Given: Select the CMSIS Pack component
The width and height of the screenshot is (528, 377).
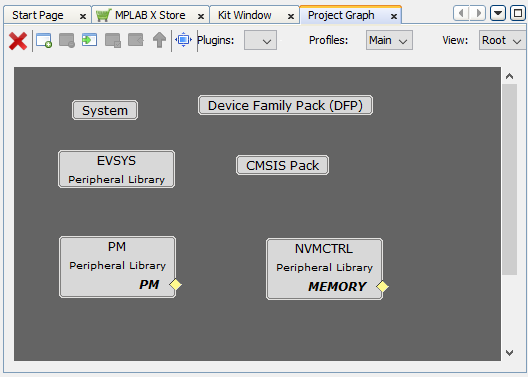Looking at the screenshot, I should pos(282,165).
